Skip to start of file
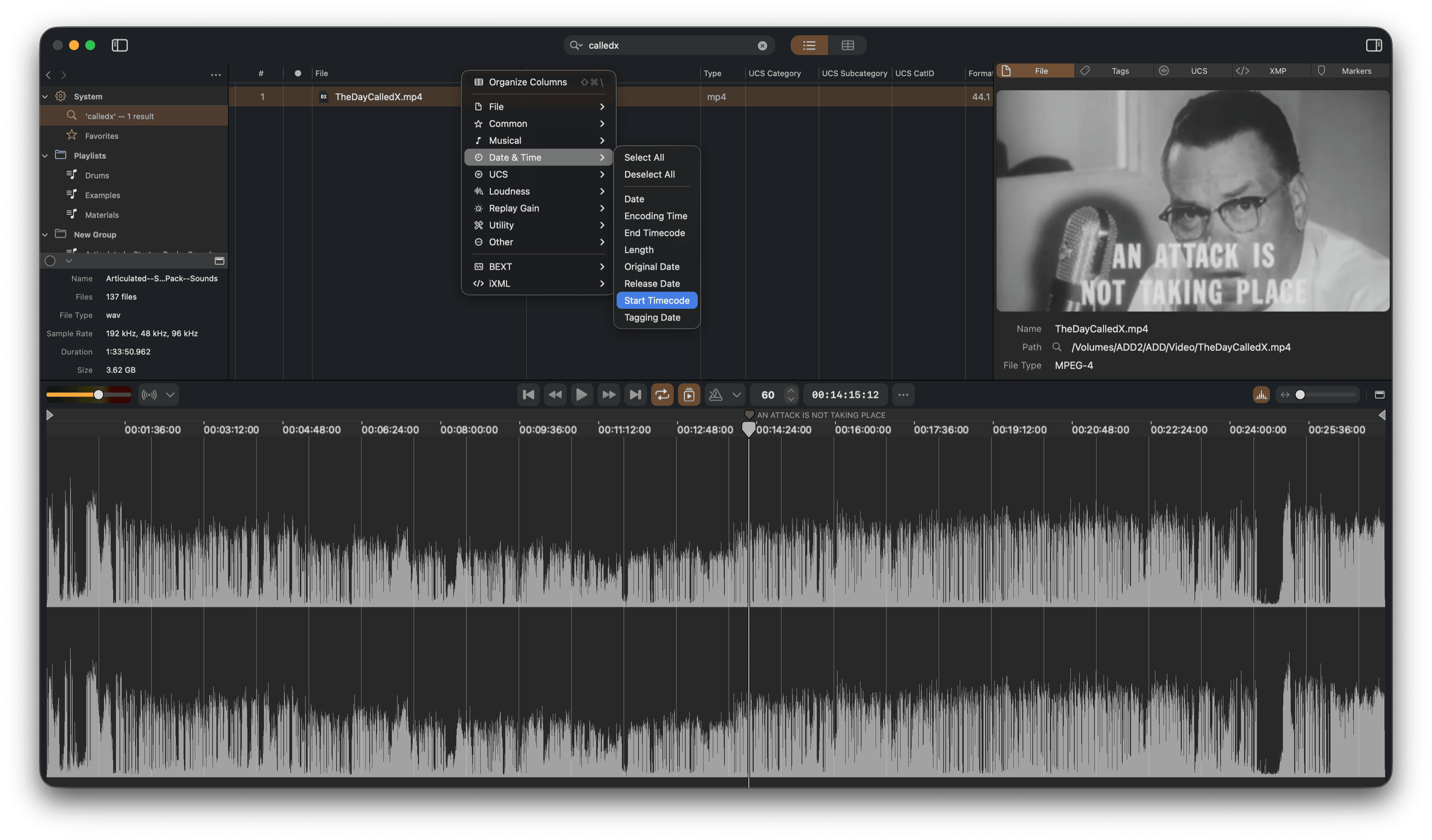Viewport: 1432px width, 840px height. click(528, 395)
